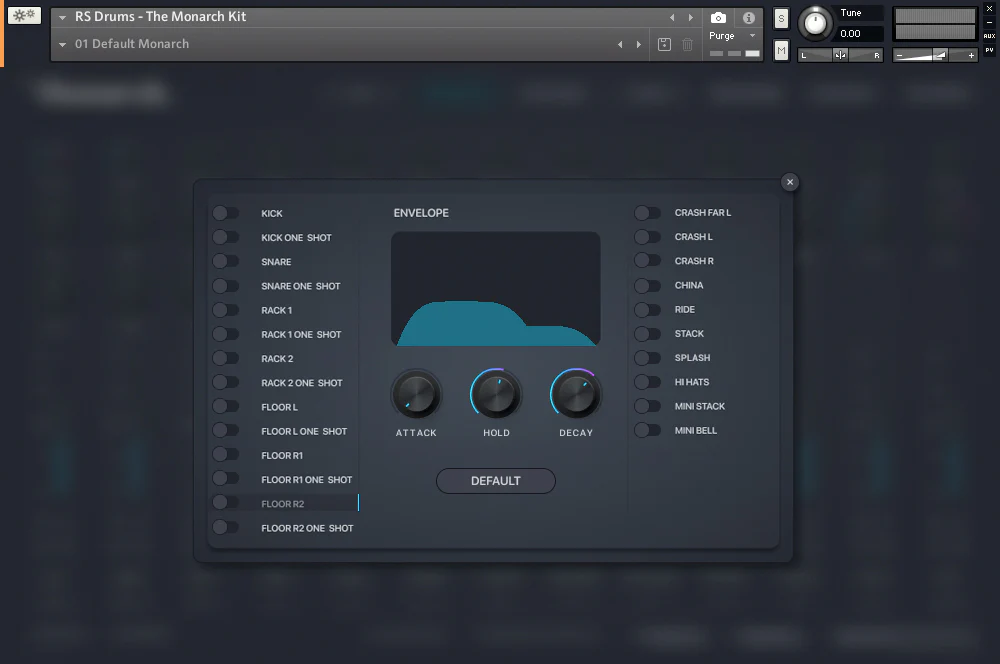
Task: Enable FLOOR R1 ONE SHOT switch
Action: [x=226, y=480]
